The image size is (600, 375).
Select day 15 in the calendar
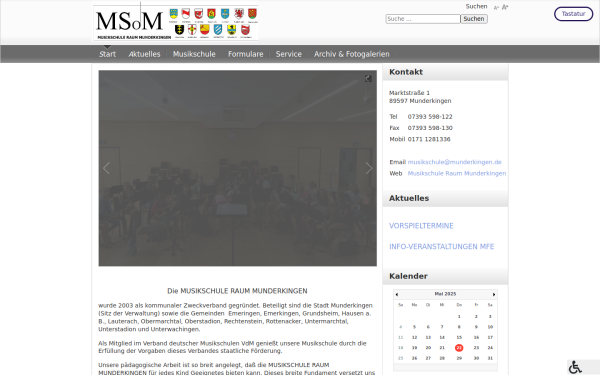pyautogui.click(x=459, y=338)
